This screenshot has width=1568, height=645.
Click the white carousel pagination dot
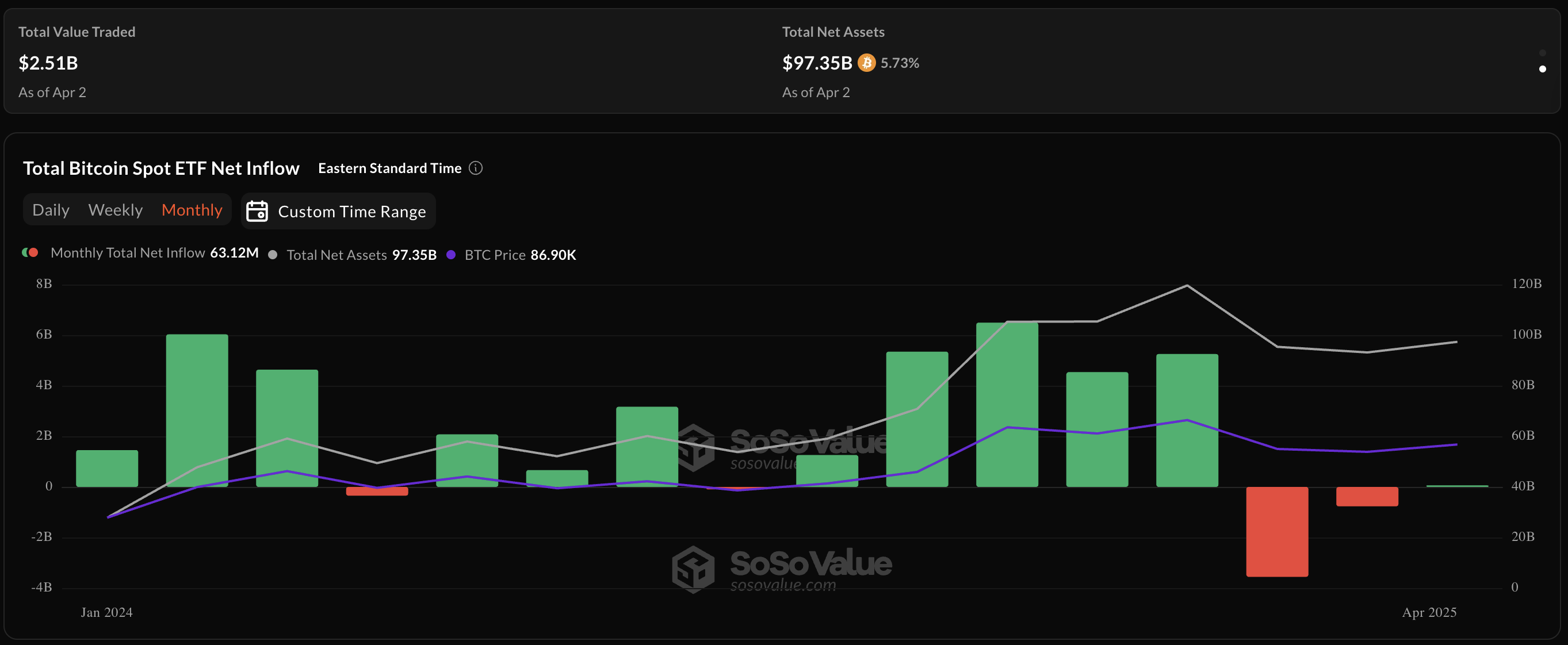pos(1542,69)
